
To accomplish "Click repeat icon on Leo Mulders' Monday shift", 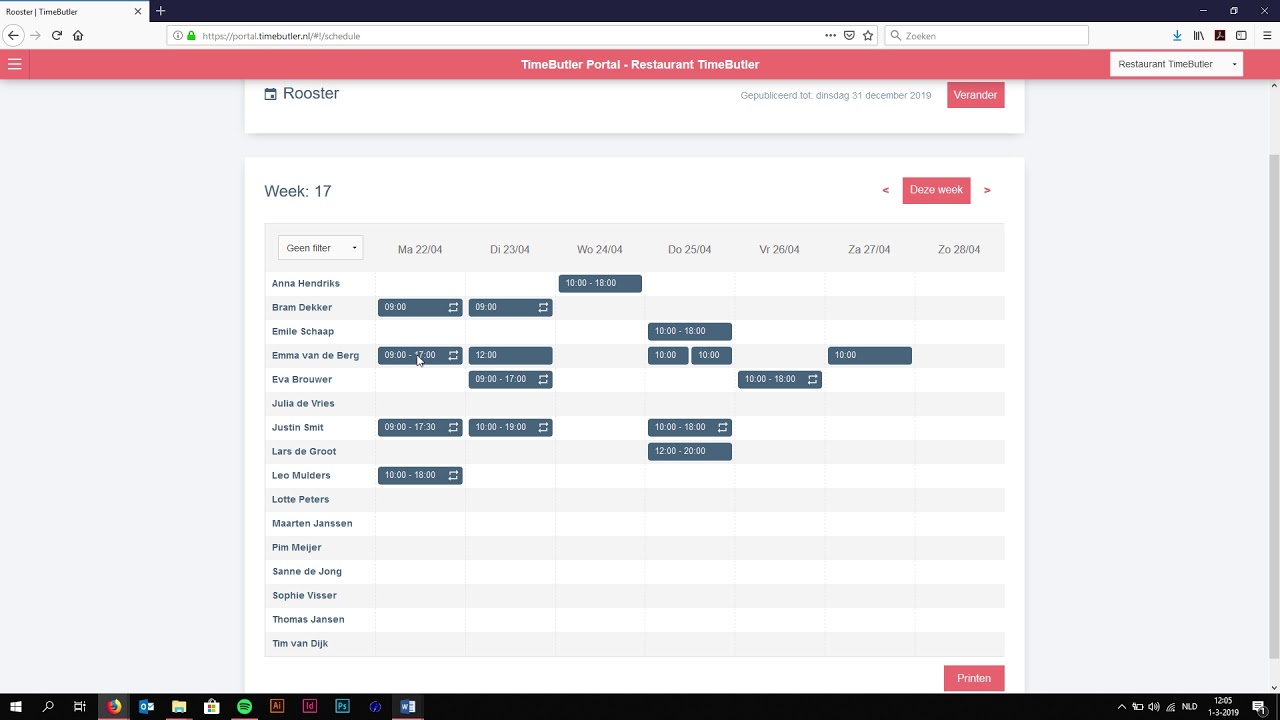I will pyautogui.click(x=453, y=475).
